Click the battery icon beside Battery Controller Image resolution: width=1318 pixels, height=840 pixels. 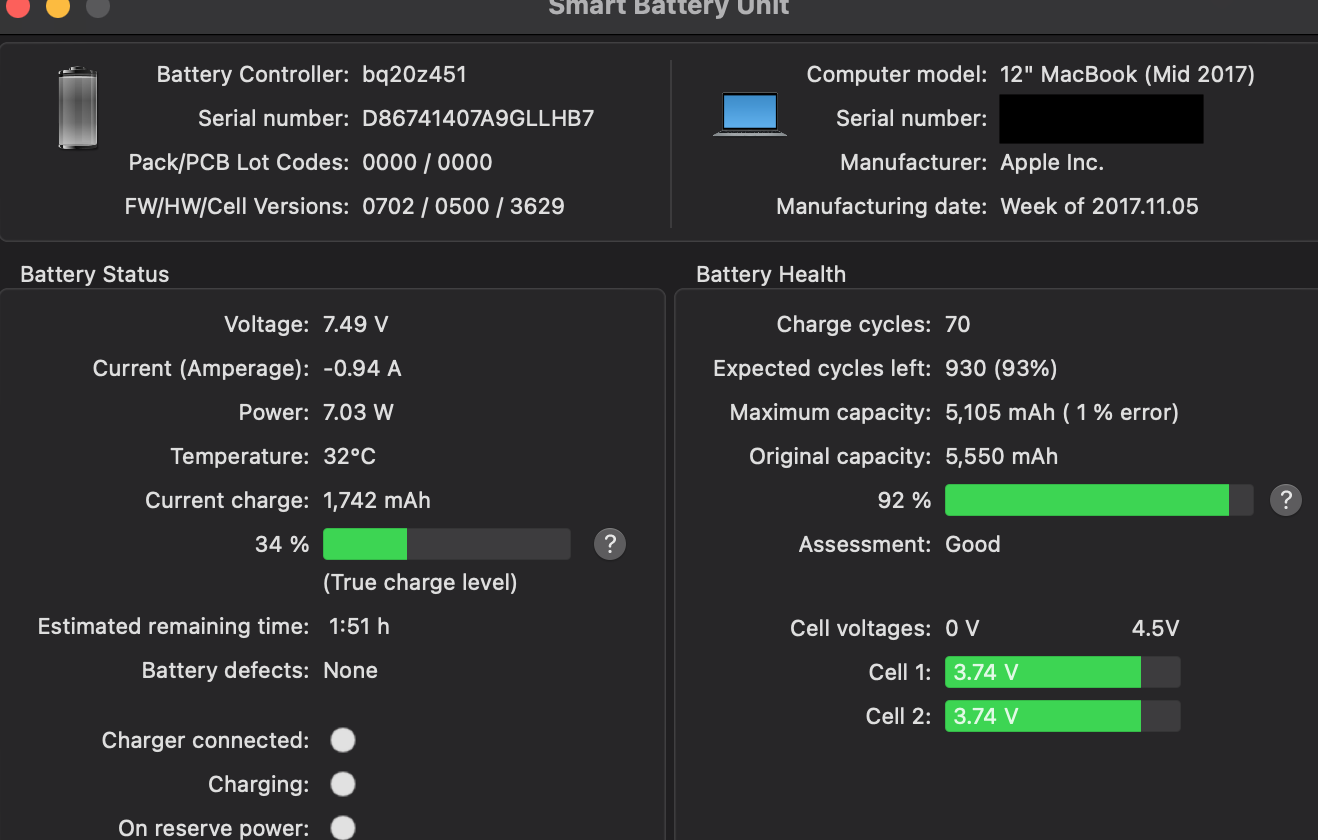coord(78,108)
